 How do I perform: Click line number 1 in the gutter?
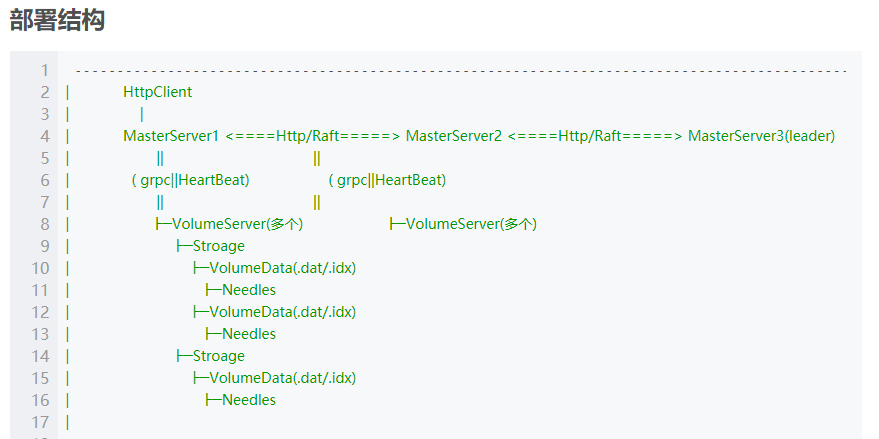pos(44,70)
